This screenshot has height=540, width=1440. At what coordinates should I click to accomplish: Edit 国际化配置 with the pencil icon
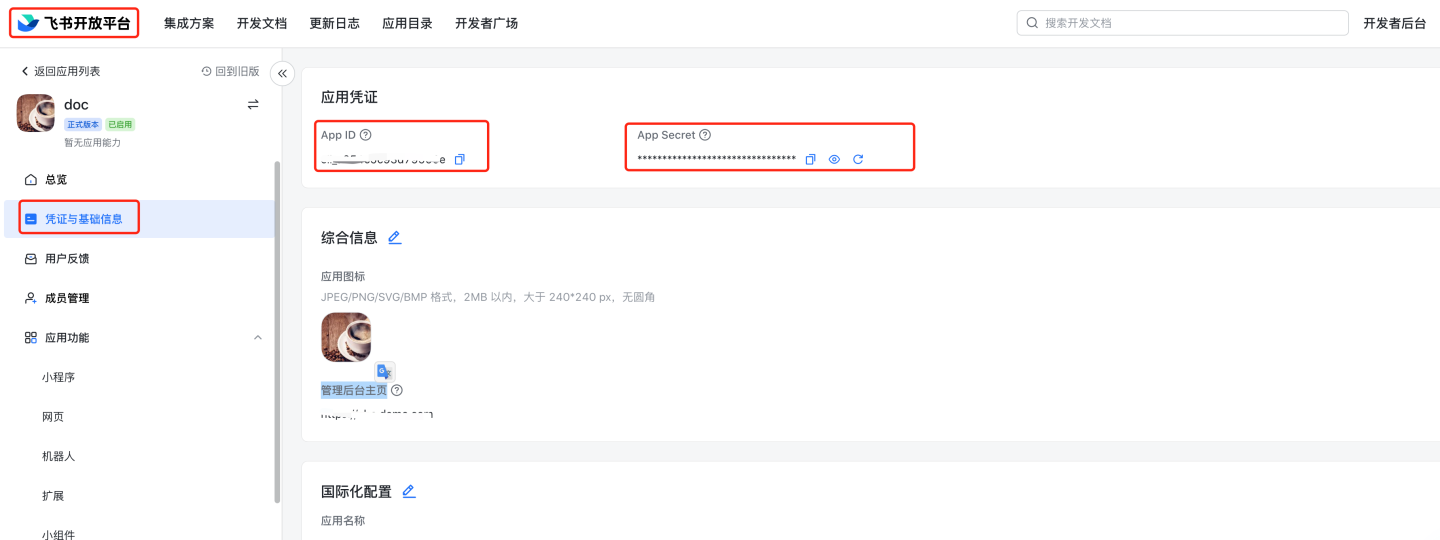pyautogui.click(x=408, y=491)
